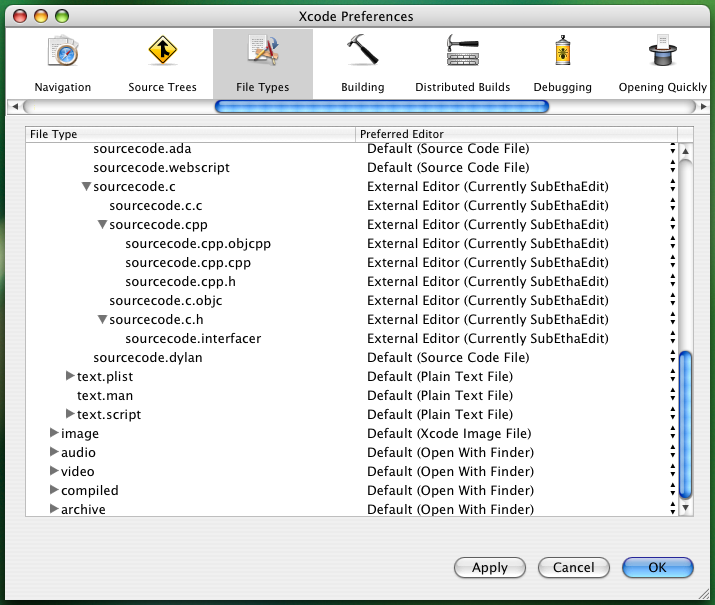Click the window resize grip corner
715x605 pixels.
point(704,593)
